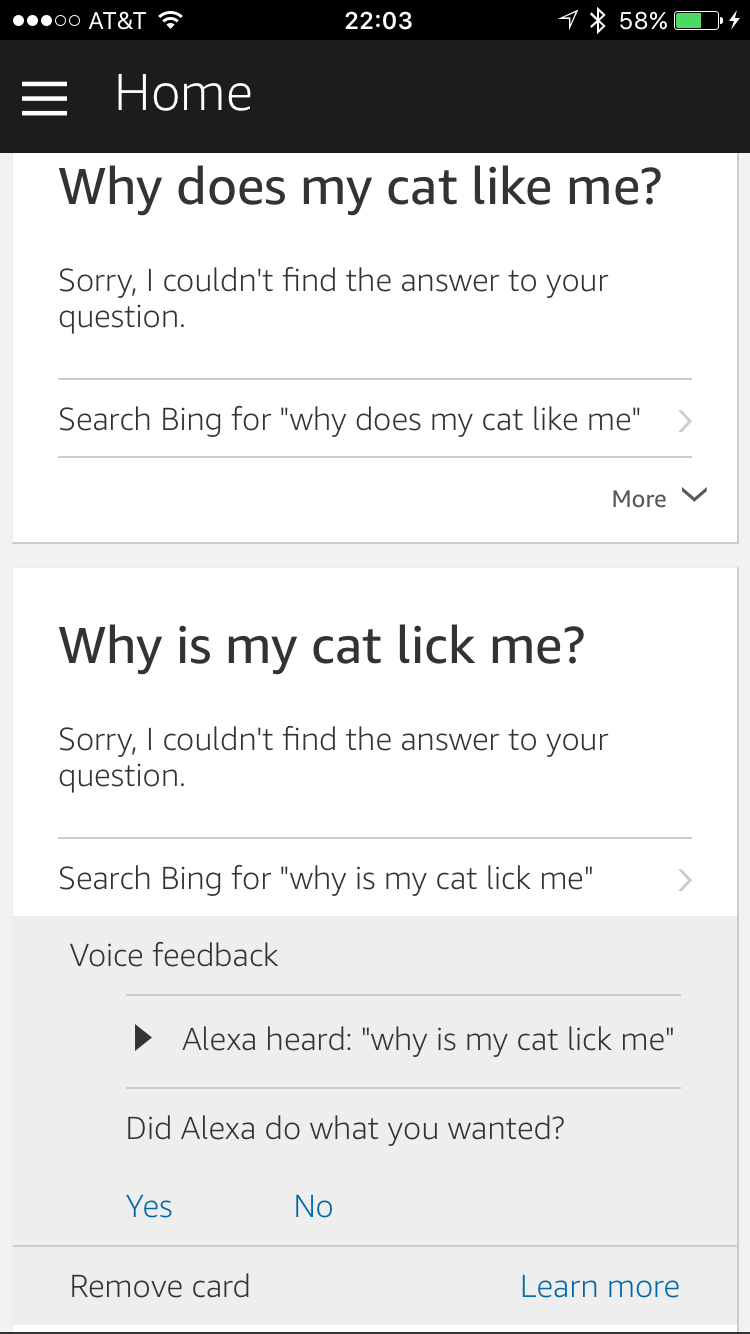Select the "Why does my cat like me?" card title

(x=360, y=187)
